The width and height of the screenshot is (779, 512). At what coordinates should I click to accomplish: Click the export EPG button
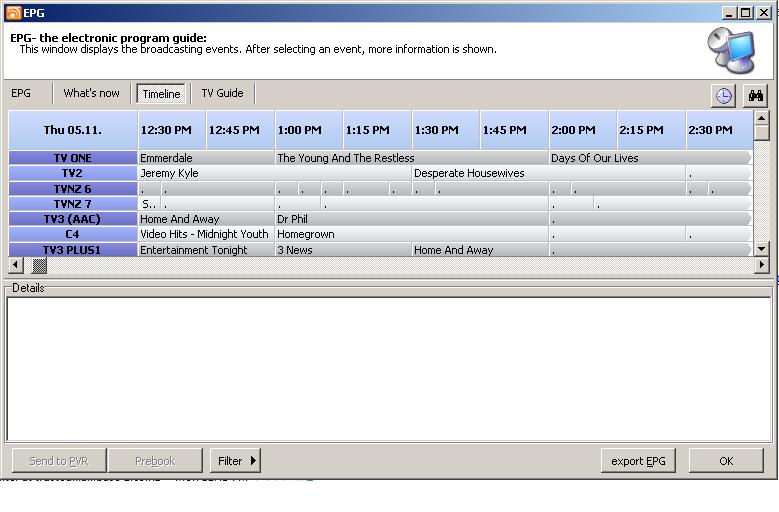point(638,461)
